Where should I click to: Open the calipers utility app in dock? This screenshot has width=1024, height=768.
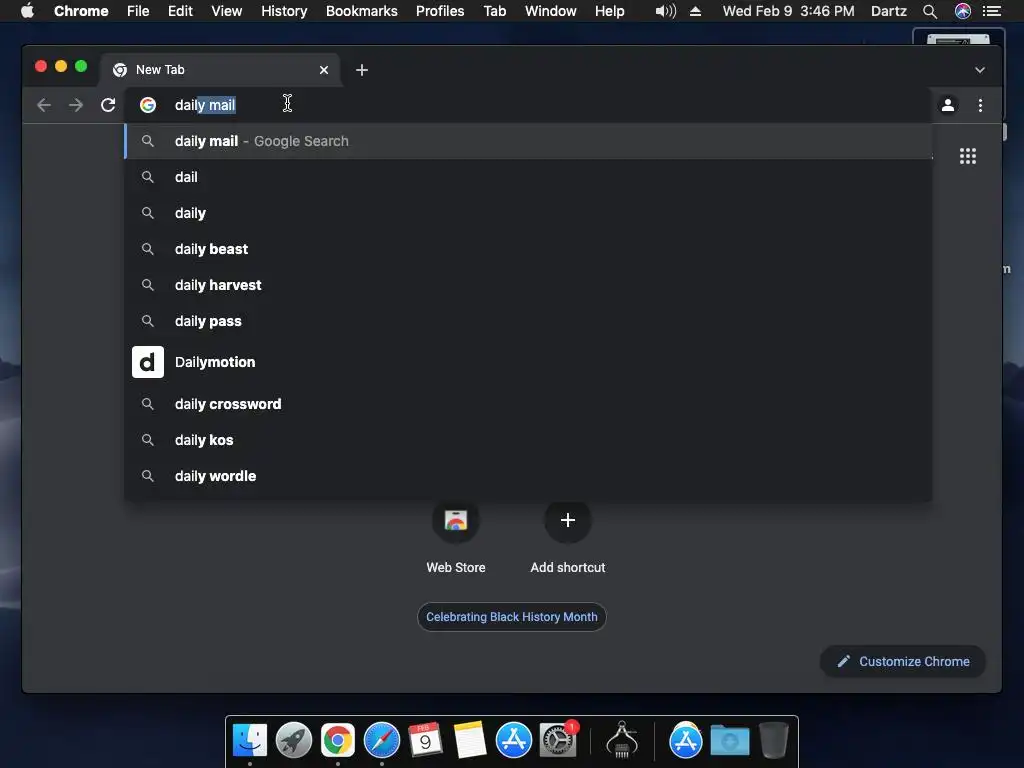pyautogui.click(x=622, y=740)
